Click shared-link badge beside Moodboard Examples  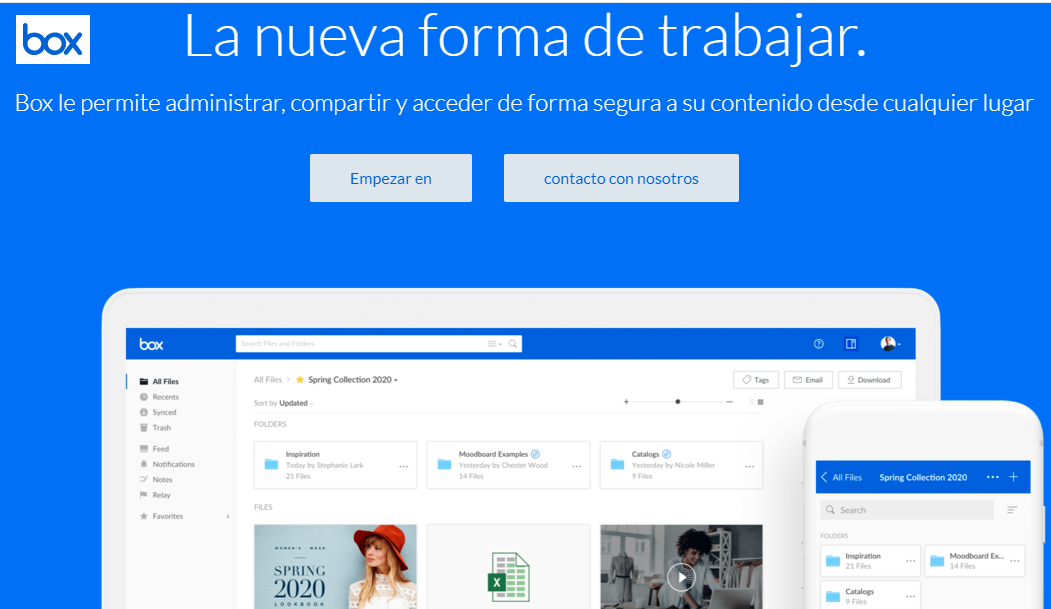(536, 454)
